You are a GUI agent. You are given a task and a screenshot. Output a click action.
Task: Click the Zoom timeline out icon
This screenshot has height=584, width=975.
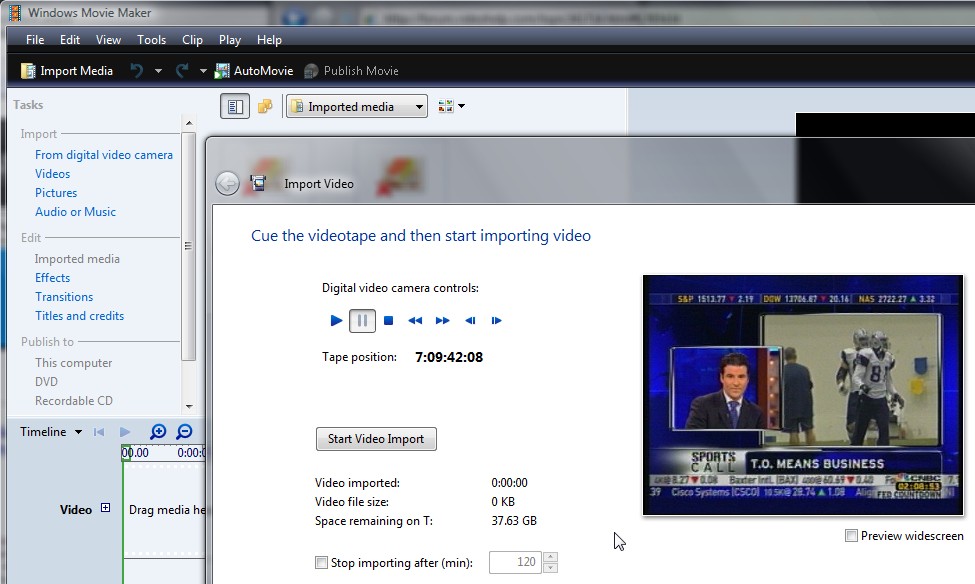[x=184, y=432]
